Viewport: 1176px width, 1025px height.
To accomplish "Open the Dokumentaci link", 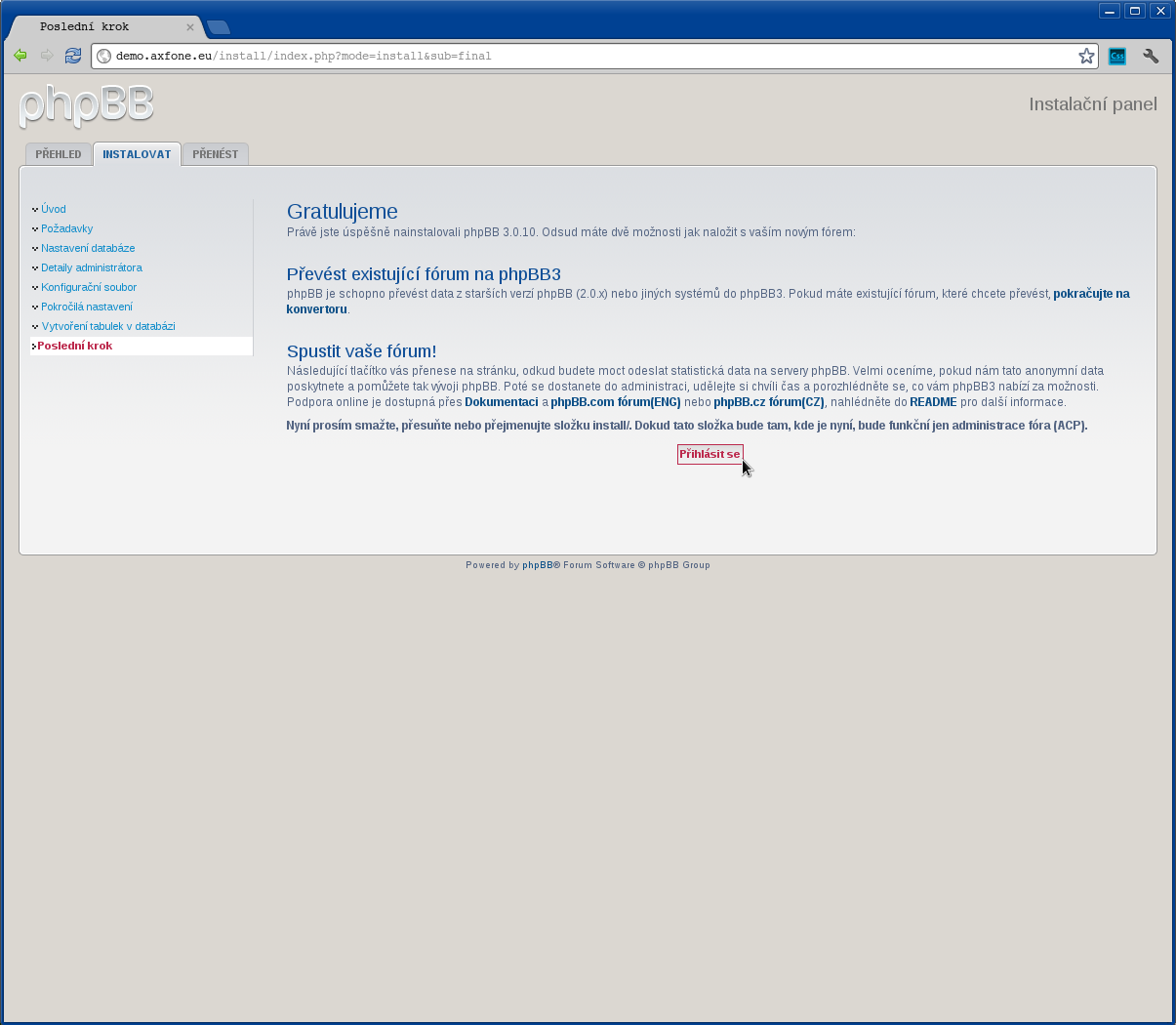I will point(502,401).
